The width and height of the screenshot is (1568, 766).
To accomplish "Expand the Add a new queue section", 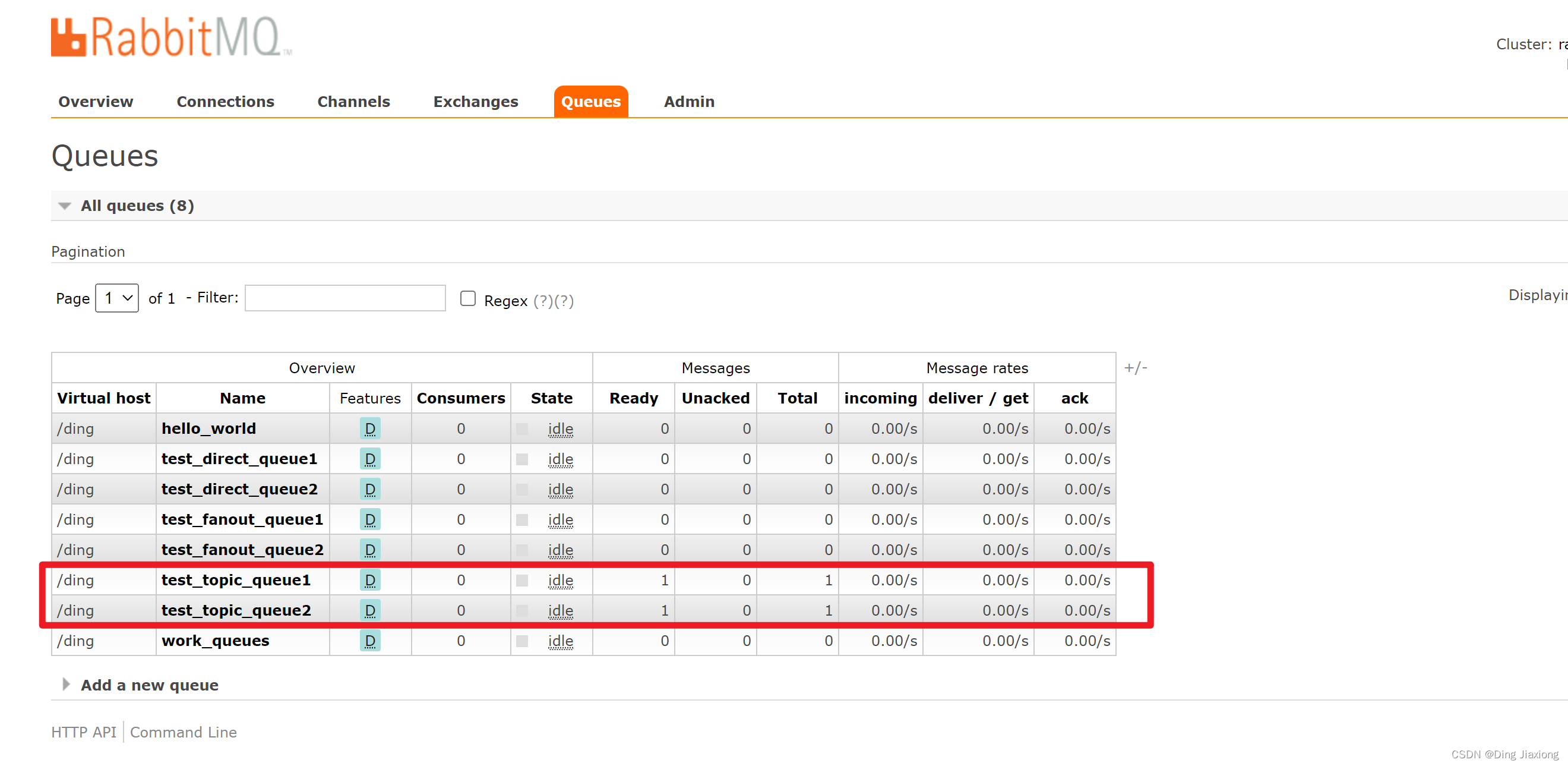I will tap(141, 686).
